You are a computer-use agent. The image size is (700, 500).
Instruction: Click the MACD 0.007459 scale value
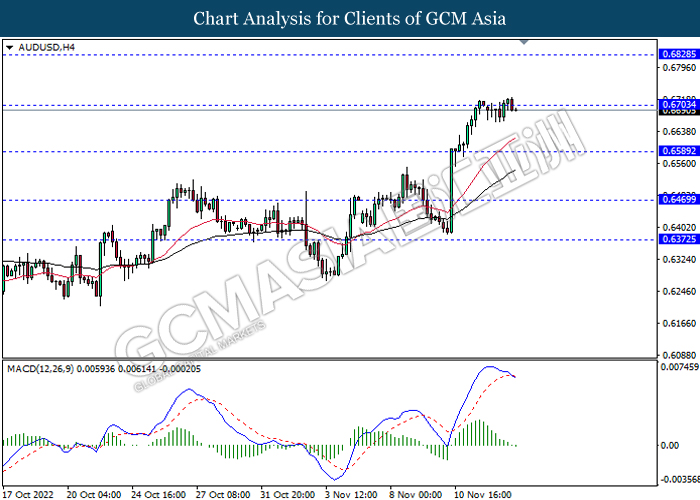pos(679,367)
